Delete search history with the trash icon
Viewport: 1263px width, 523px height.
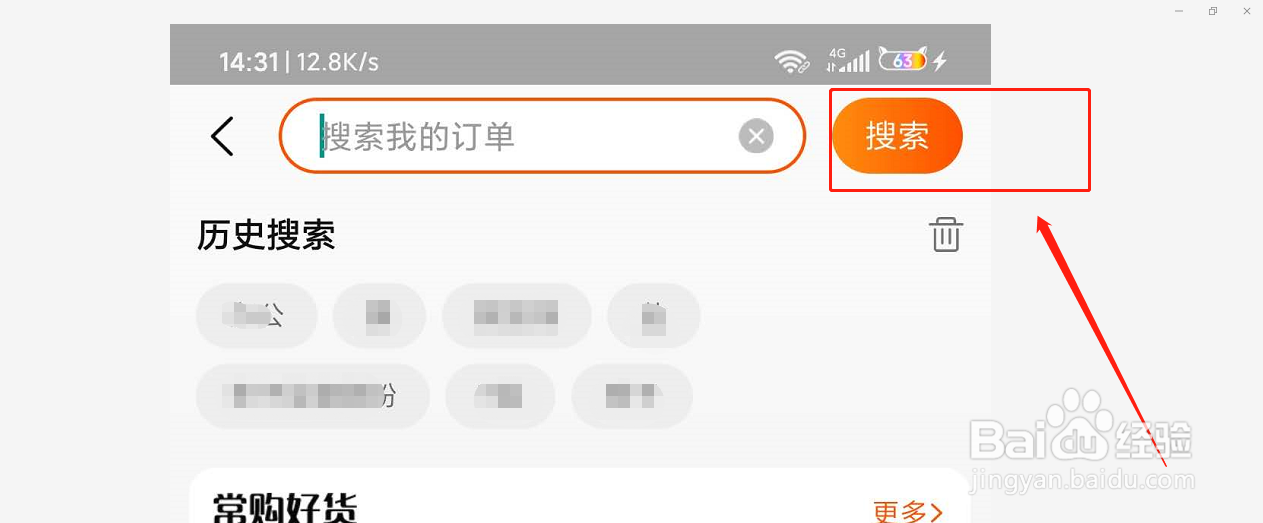pos(946,234)
